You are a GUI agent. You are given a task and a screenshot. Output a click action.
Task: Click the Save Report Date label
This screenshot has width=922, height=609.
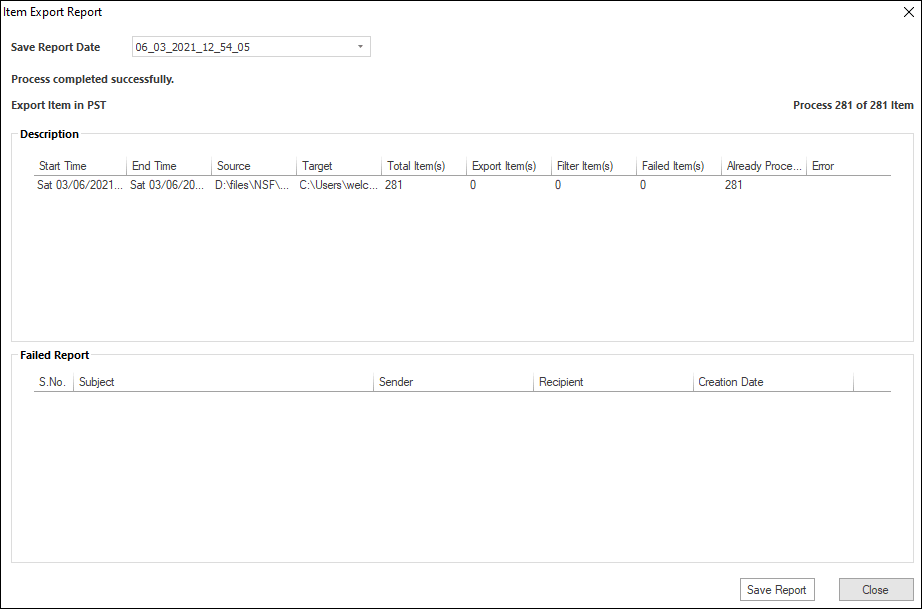[x=56, y=48]
